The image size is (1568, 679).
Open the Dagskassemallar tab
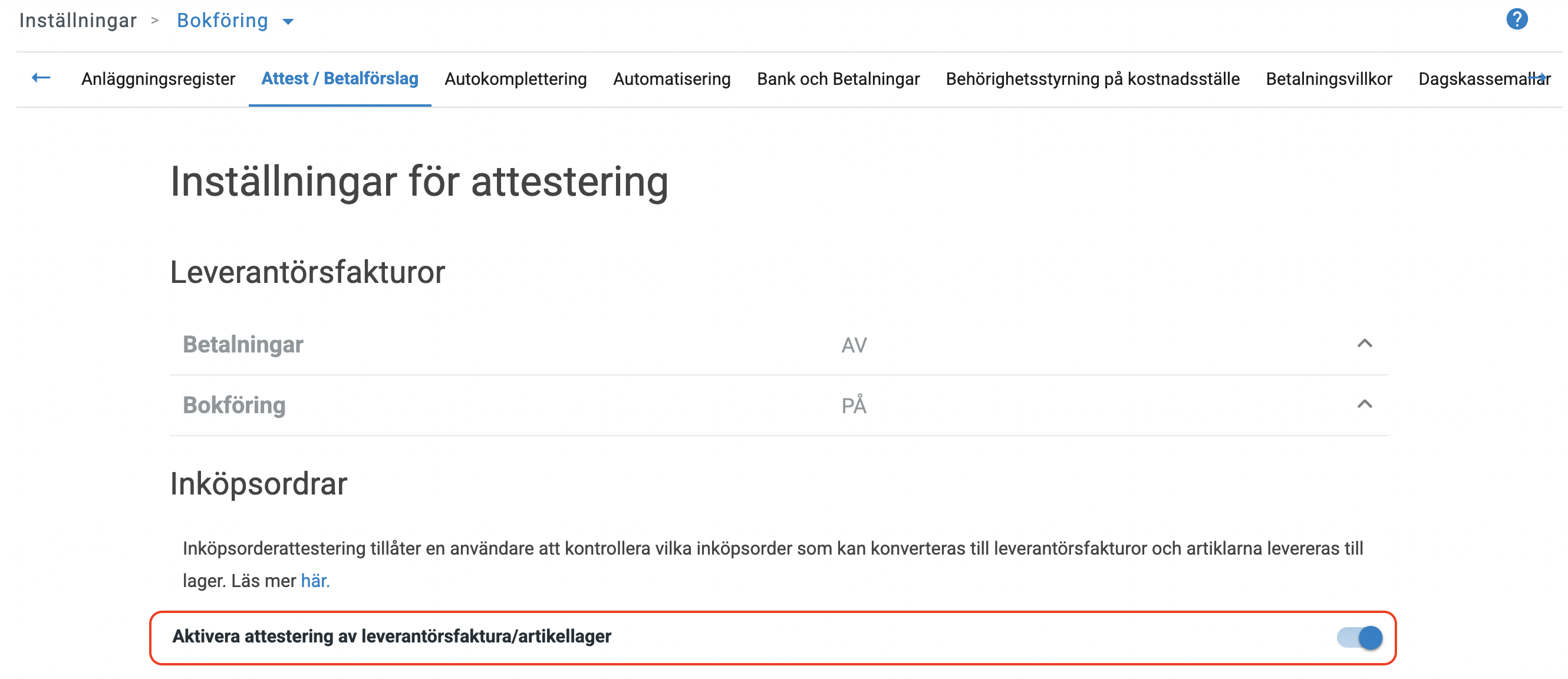tap(1484, 79)
